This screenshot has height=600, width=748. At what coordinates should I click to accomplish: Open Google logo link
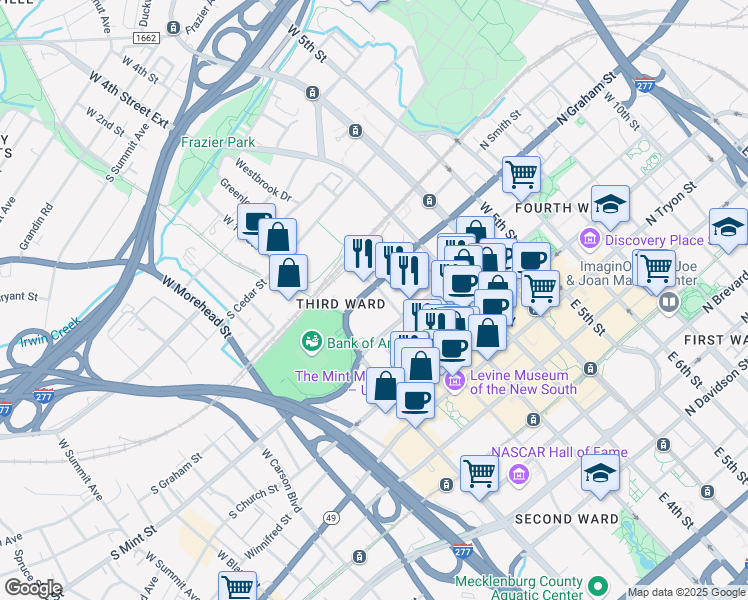(33, 588)
